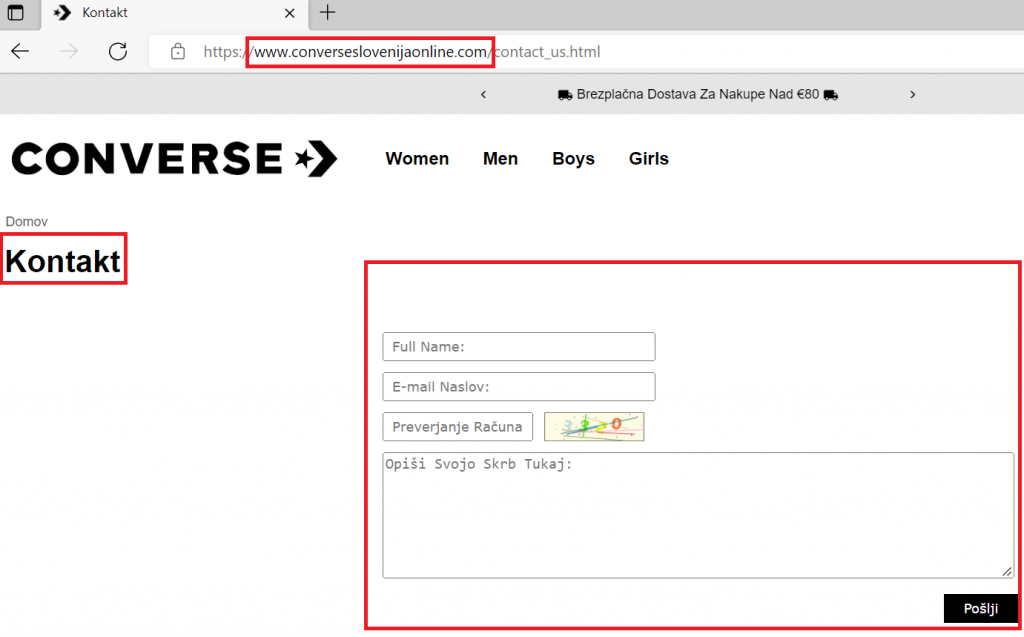Go to the Boys category
Screen dimensions: 1024x637
[573, 159]
